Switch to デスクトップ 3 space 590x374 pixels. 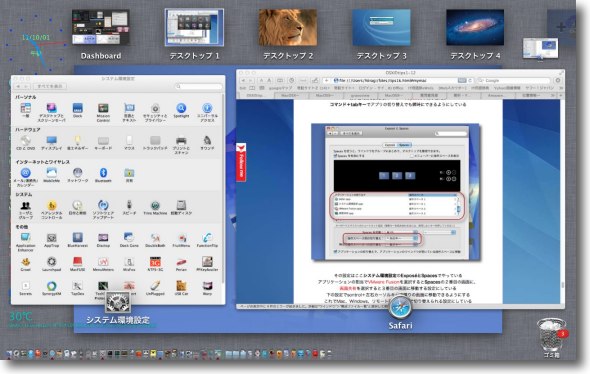381,28
